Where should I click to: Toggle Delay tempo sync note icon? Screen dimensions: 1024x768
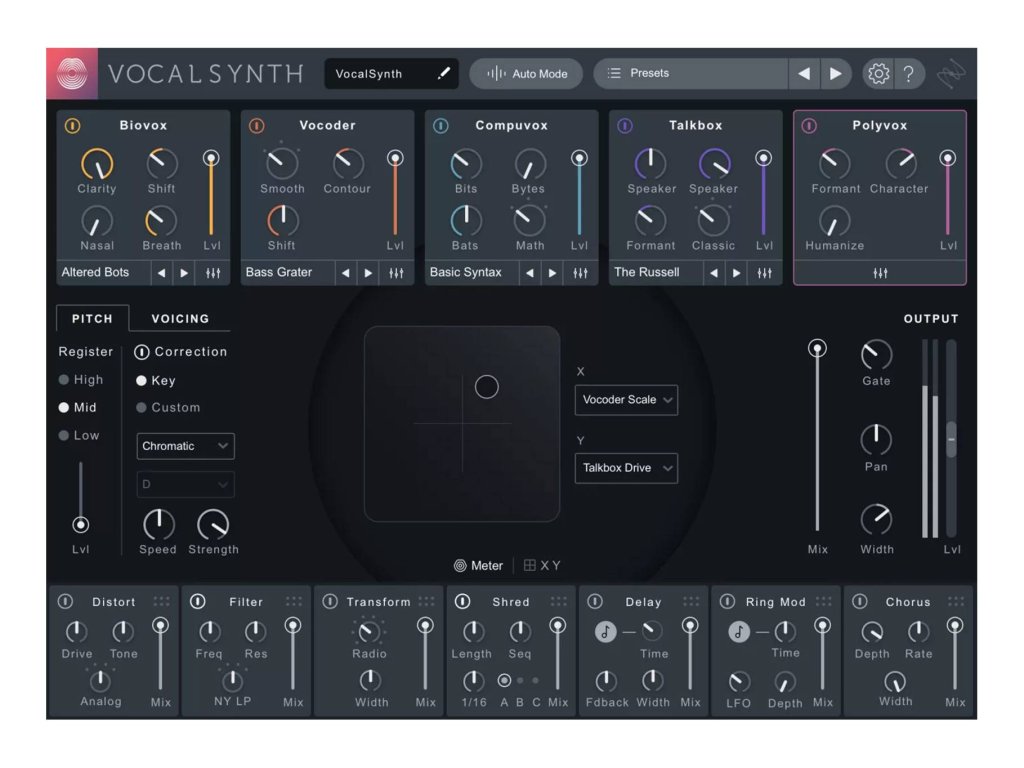coord(605,632)
